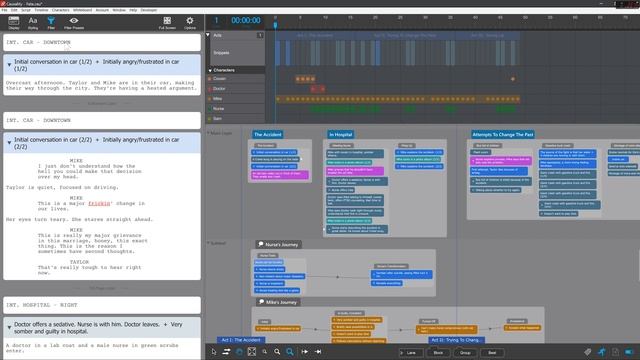Screen dimensions: 640x360
Task: Collapse the Acts timeline lane
Action: 208,35
